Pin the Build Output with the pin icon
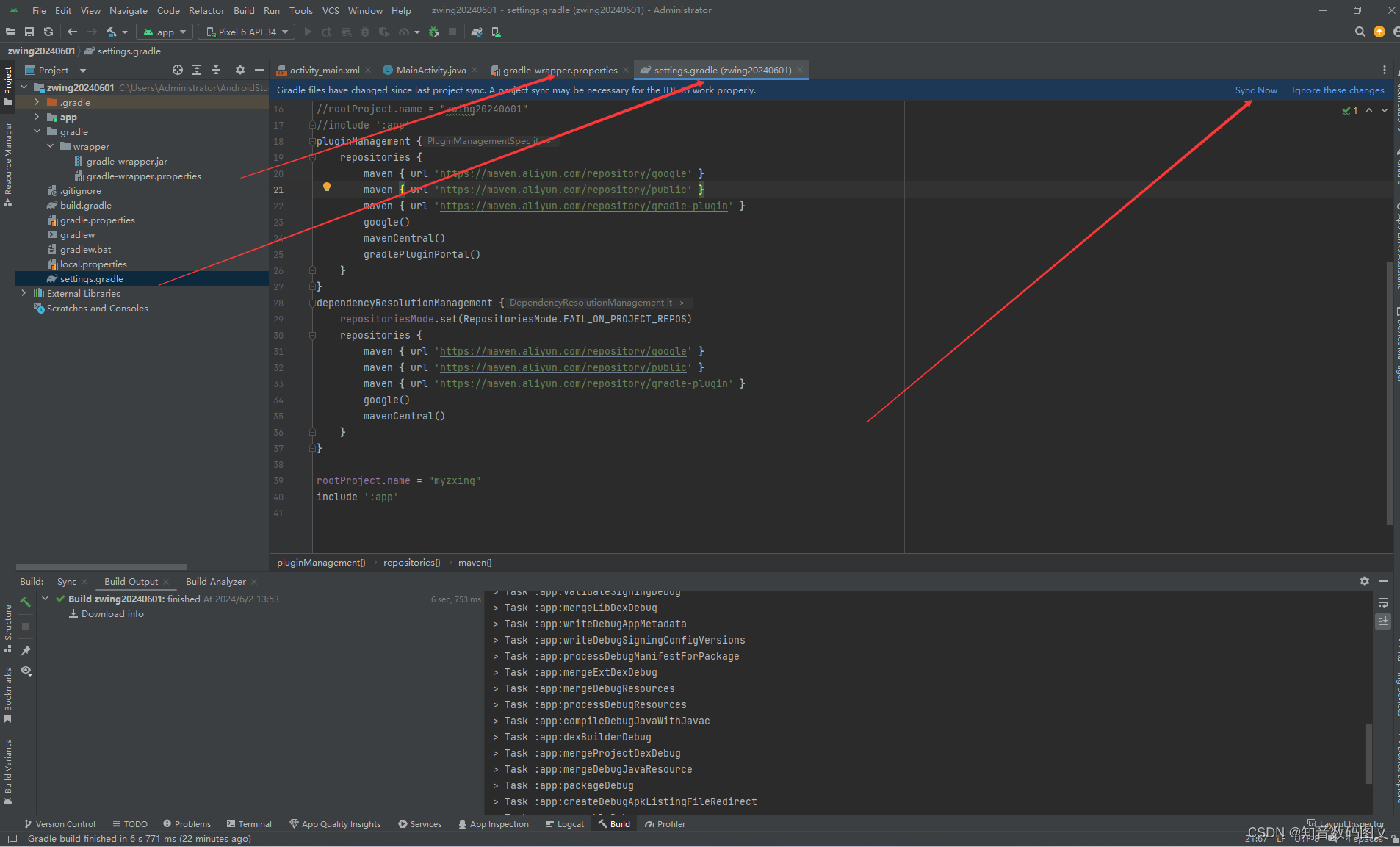 26,651
